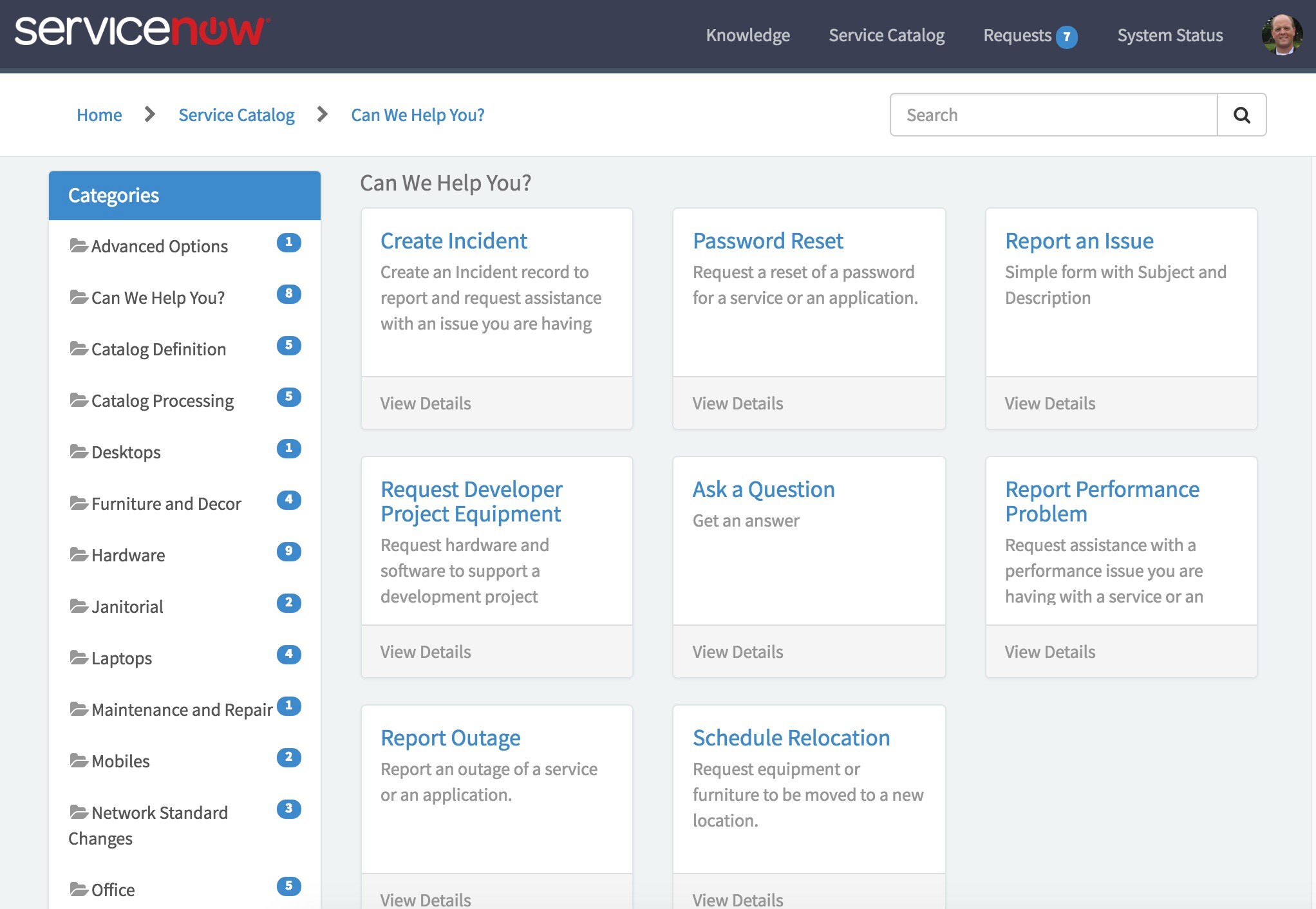The height and width of the screenshot is (909, 1316).
Task: Open the Network Standard Changes category
Action: coord(159,813)
